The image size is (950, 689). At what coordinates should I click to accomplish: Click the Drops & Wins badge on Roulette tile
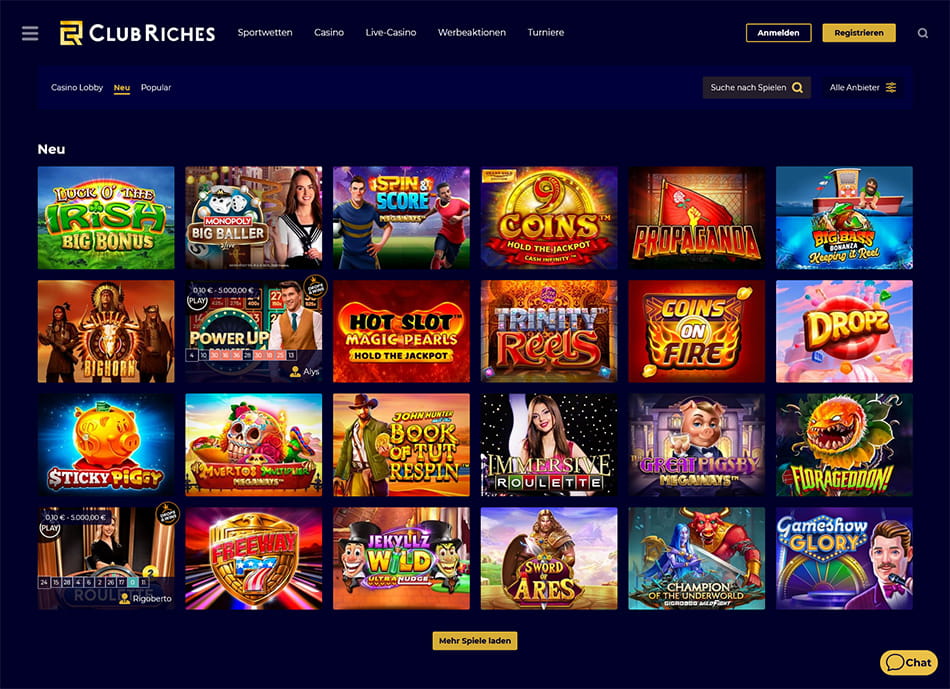[167, 514]
